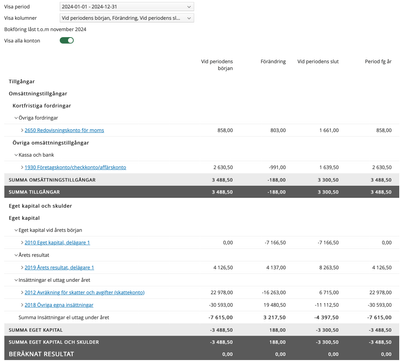Toggle the Visa alla konton switch
Image resolution: width=400 pixels, height=362 pixels.
pos(67,40)
